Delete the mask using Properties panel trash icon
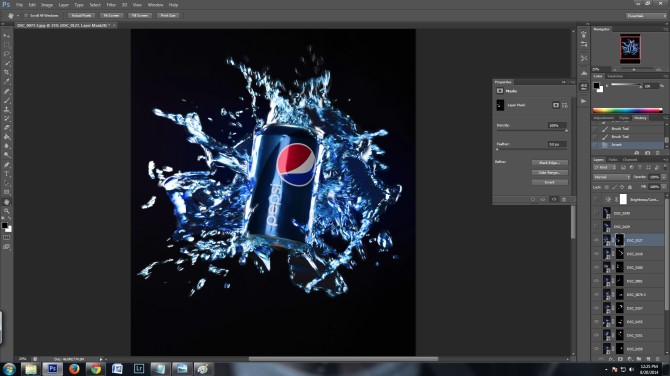This screenshot has height=376, width=670. pyautogui.click(x=564, y=200)
